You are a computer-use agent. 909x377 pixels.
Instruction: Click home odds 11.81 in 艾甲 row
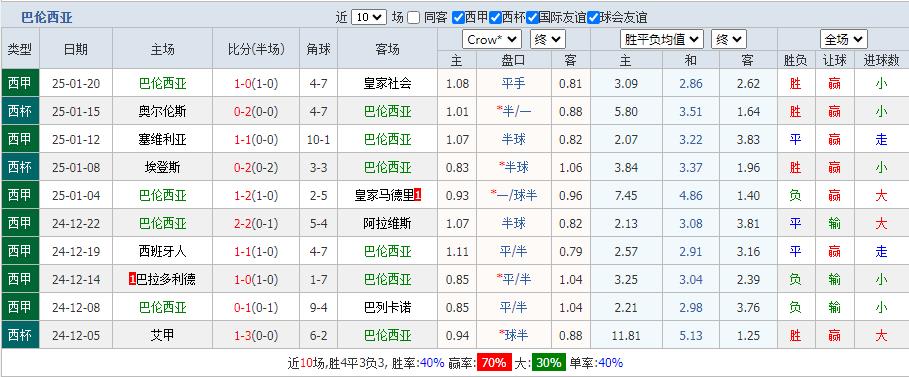(x=626, y=335)
